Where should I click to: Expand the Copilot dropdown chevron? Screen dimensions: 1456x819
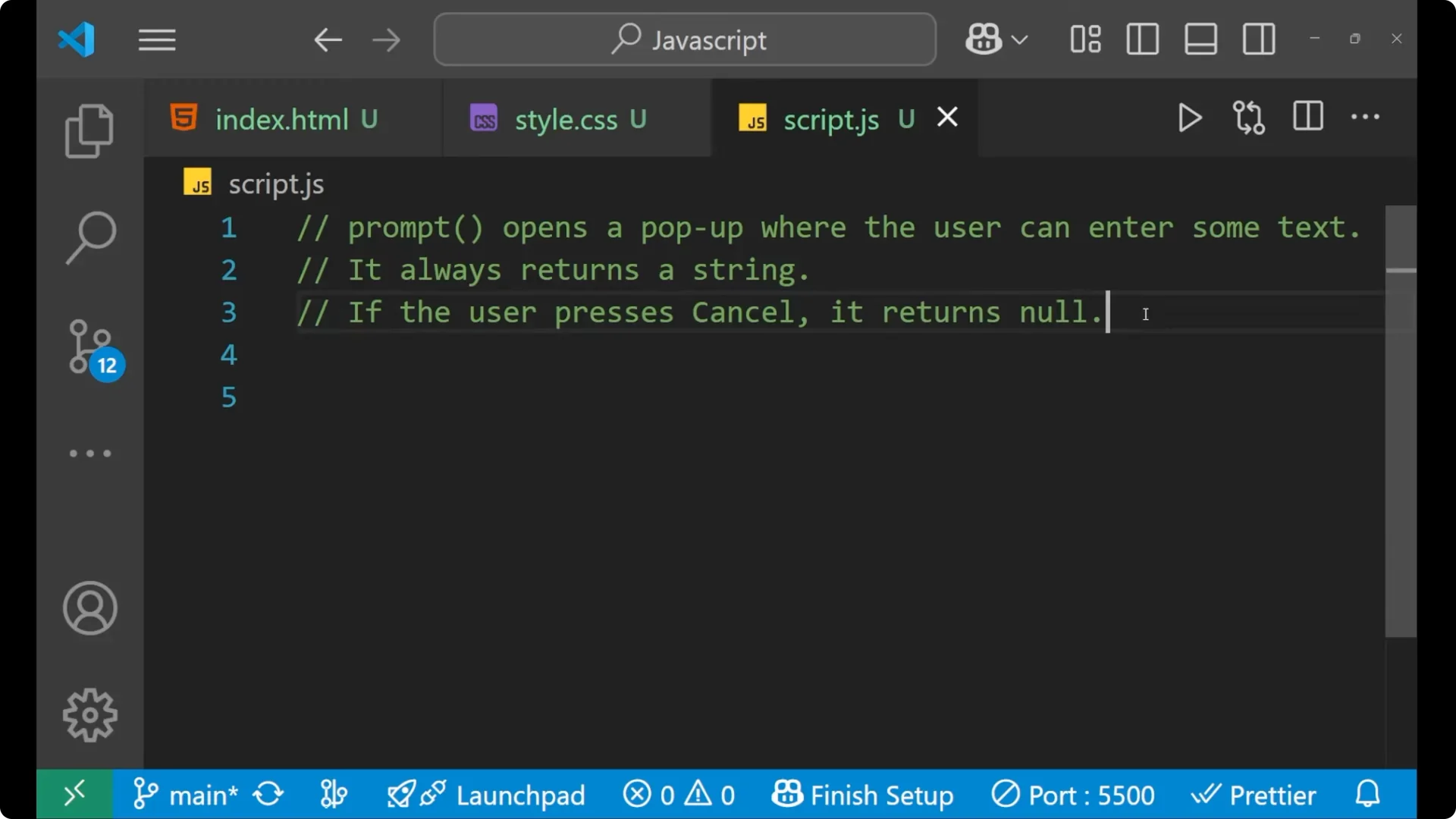coord(1020,39)
